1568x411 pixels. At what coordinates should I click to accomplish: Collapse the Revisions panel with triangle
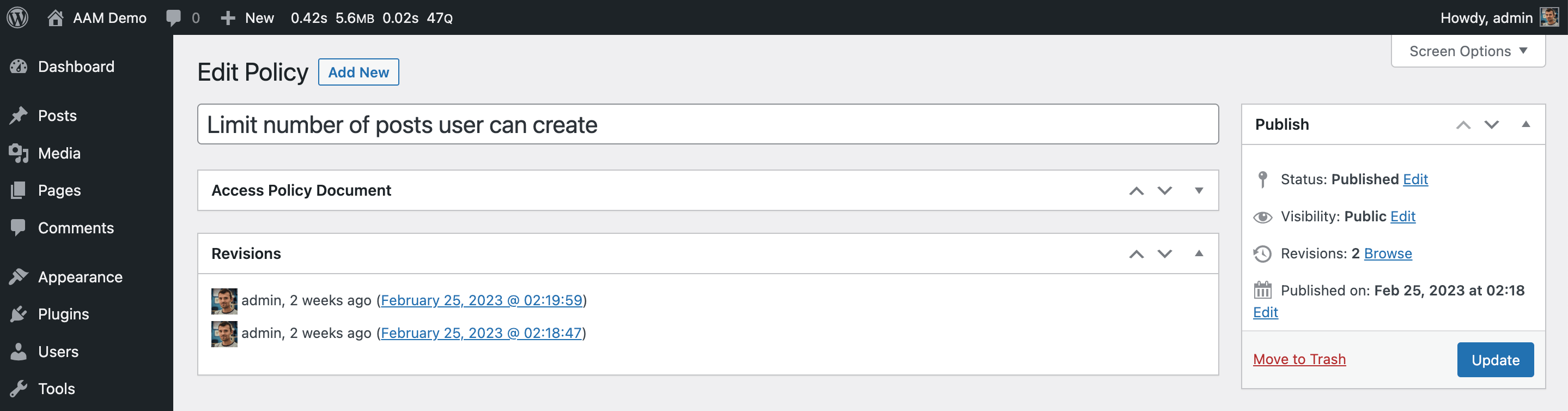(x=1199, y=253)
